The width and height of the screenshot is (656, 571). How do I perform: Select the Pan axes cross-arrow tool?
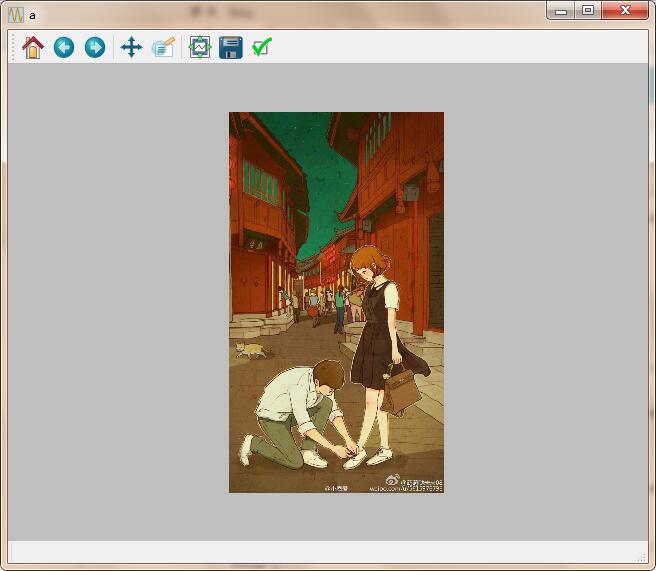click(131, 47)
